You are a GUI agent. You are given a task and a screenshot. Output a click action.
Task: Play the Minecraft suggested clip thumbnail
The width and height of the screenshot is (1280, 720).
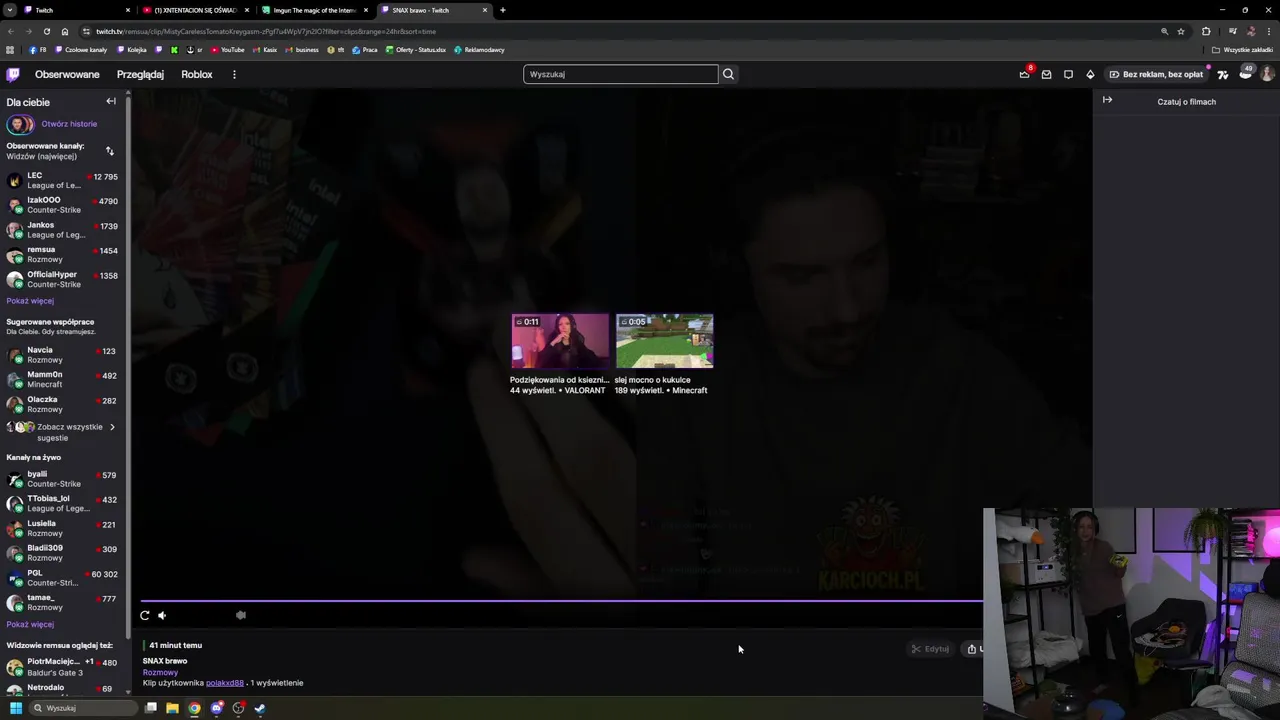pyautogui.click(x=665, y=342)
